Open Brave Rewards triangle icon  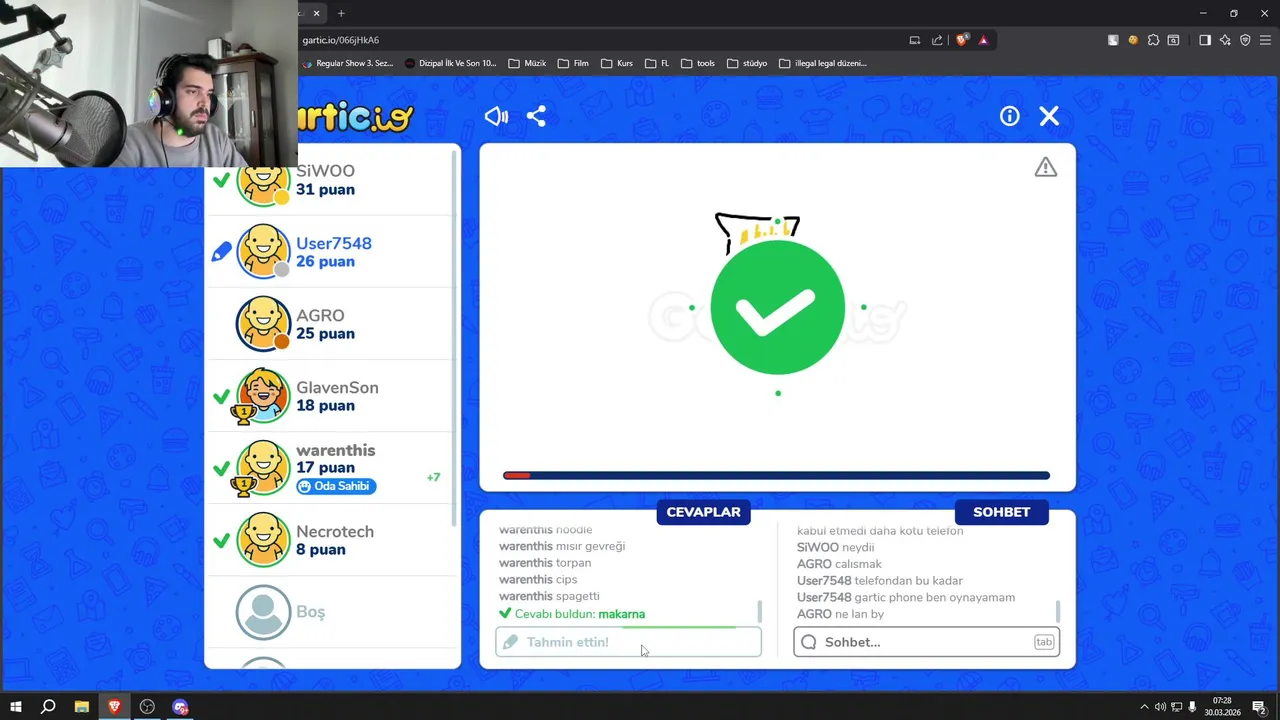(x=983, y=40)
